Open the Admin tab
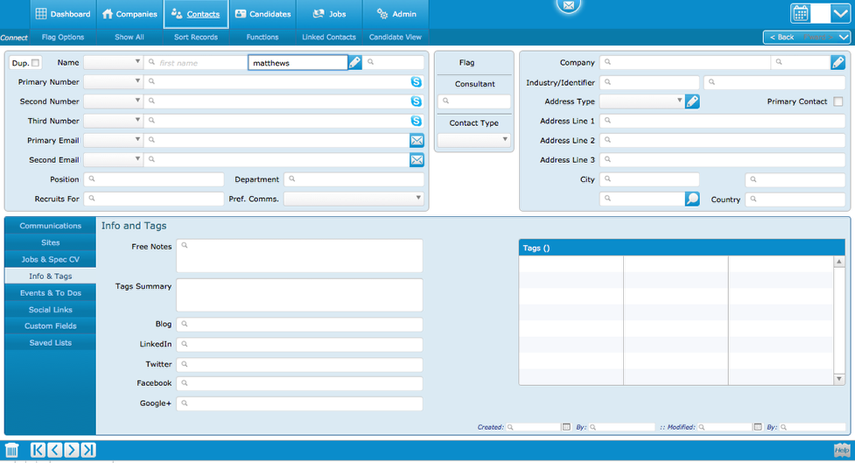 click(396, 14)
